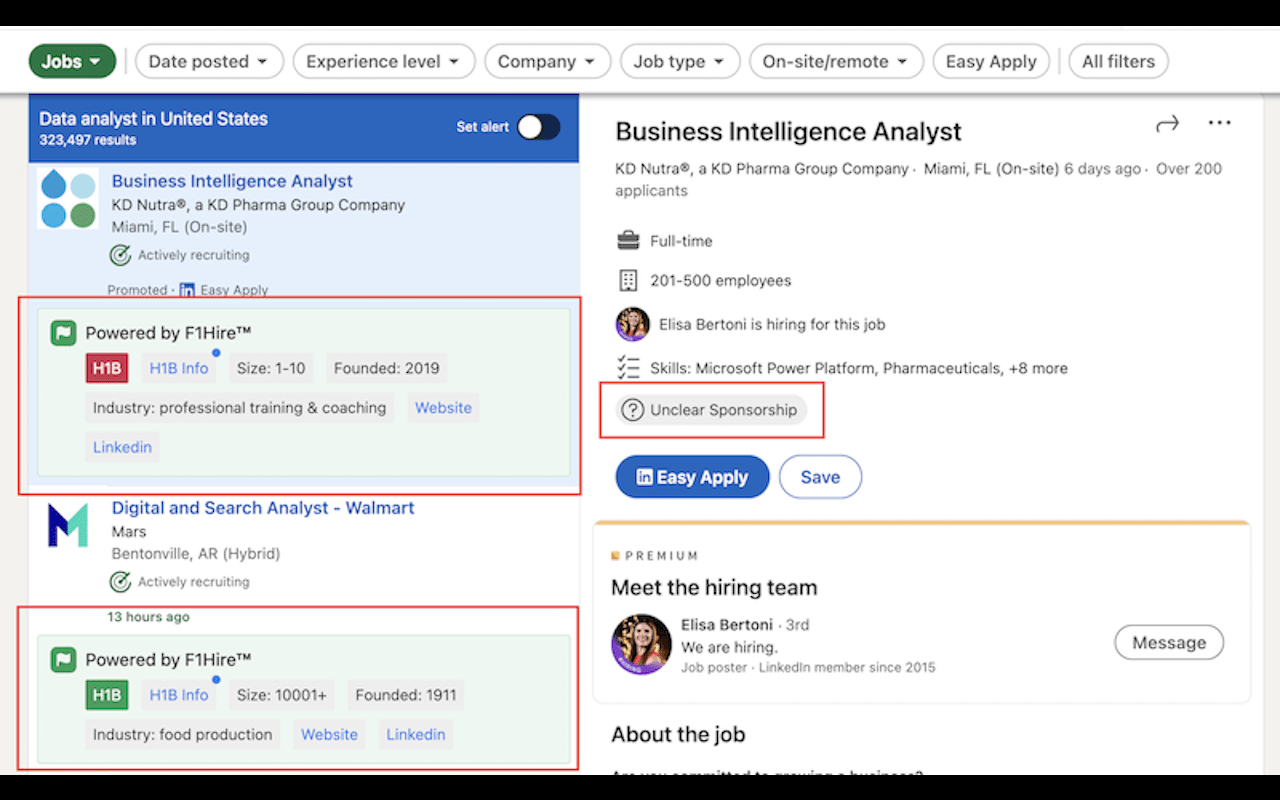Click the green H1B badge
The width and height of the screenshot is (1280, 800).
pyautogui.click(x=107, y=695)
